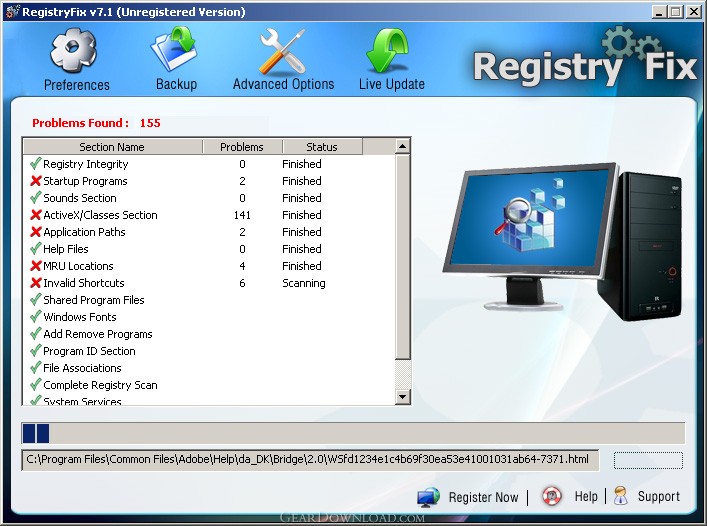
Task: Click red X beside Application Paths
Action: [x=36, y=232]
